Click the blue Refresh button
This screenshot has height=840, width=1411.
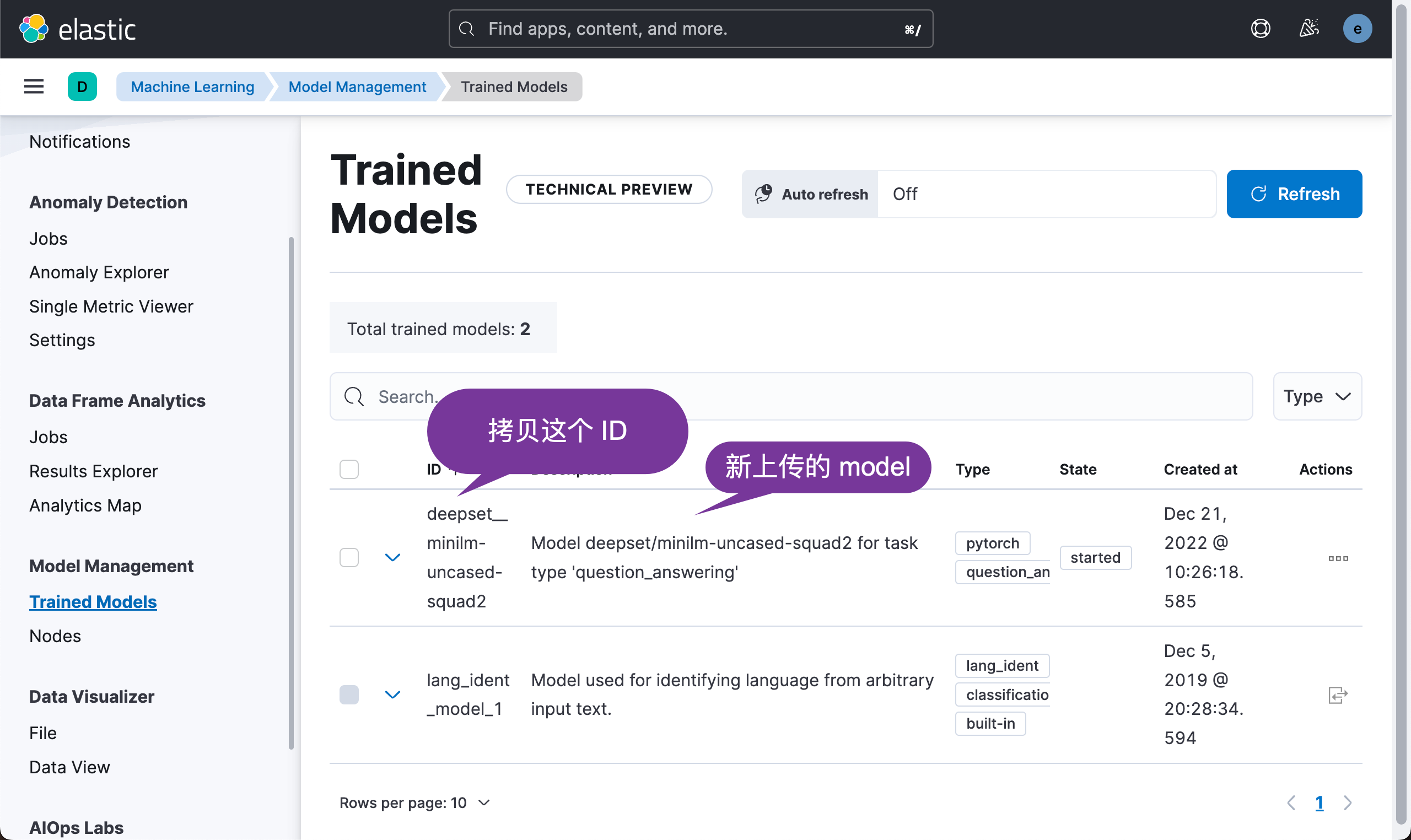tap(1294, 193)
